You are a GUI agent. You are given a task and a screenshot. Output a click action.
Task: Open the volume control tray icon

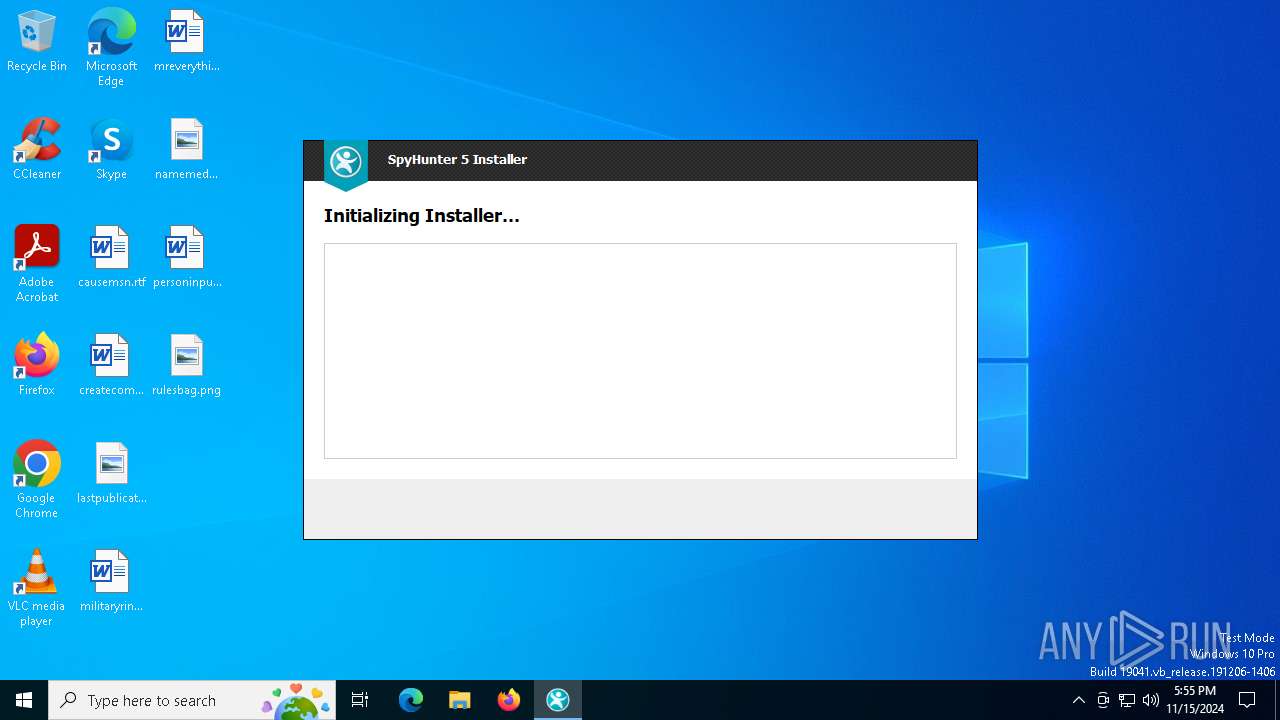point(1151,700)
